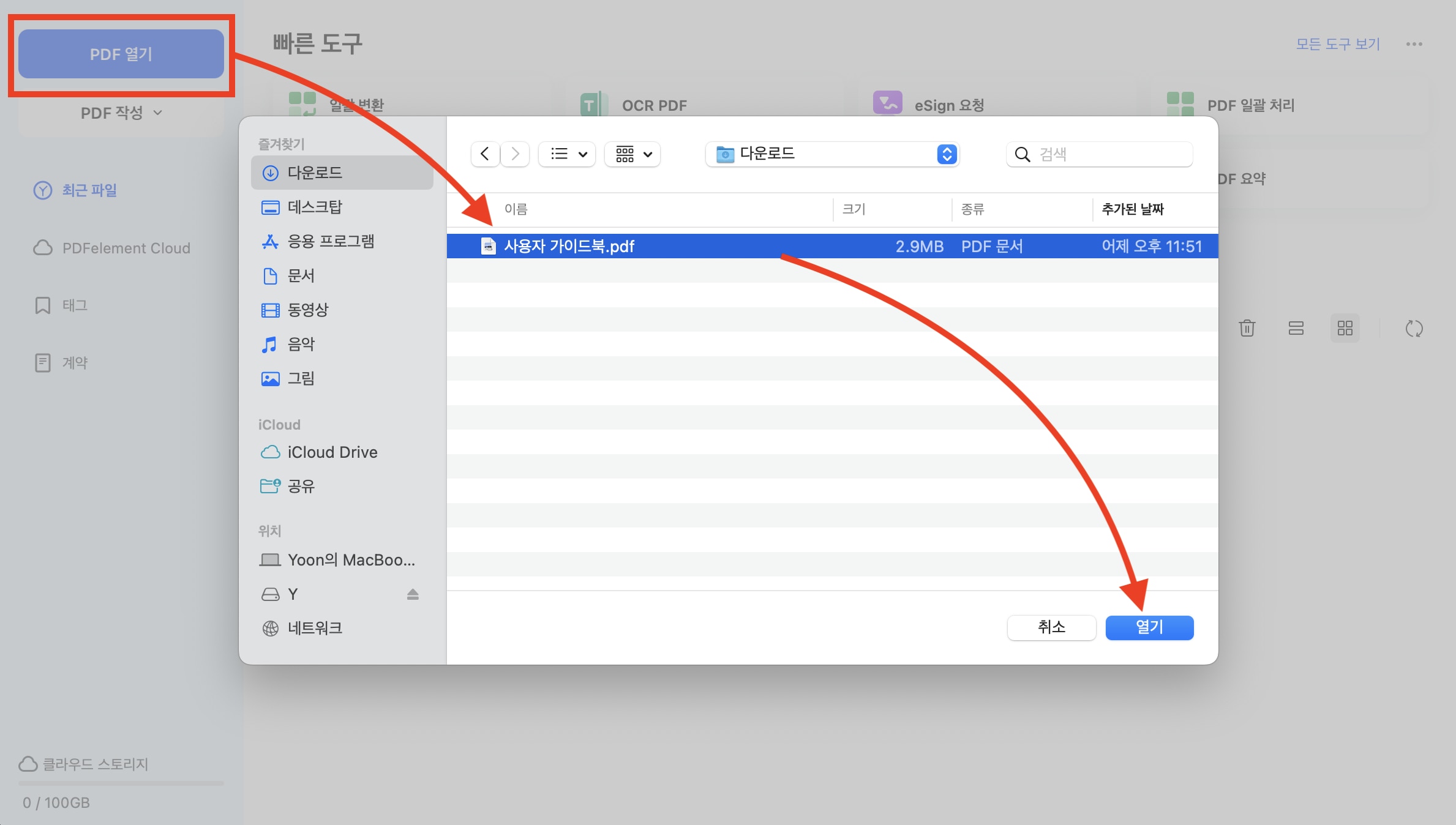Select 공유 under iCloud
Image resolution: width=1456 pixels, height=825 pixels.
pos(342,486)
